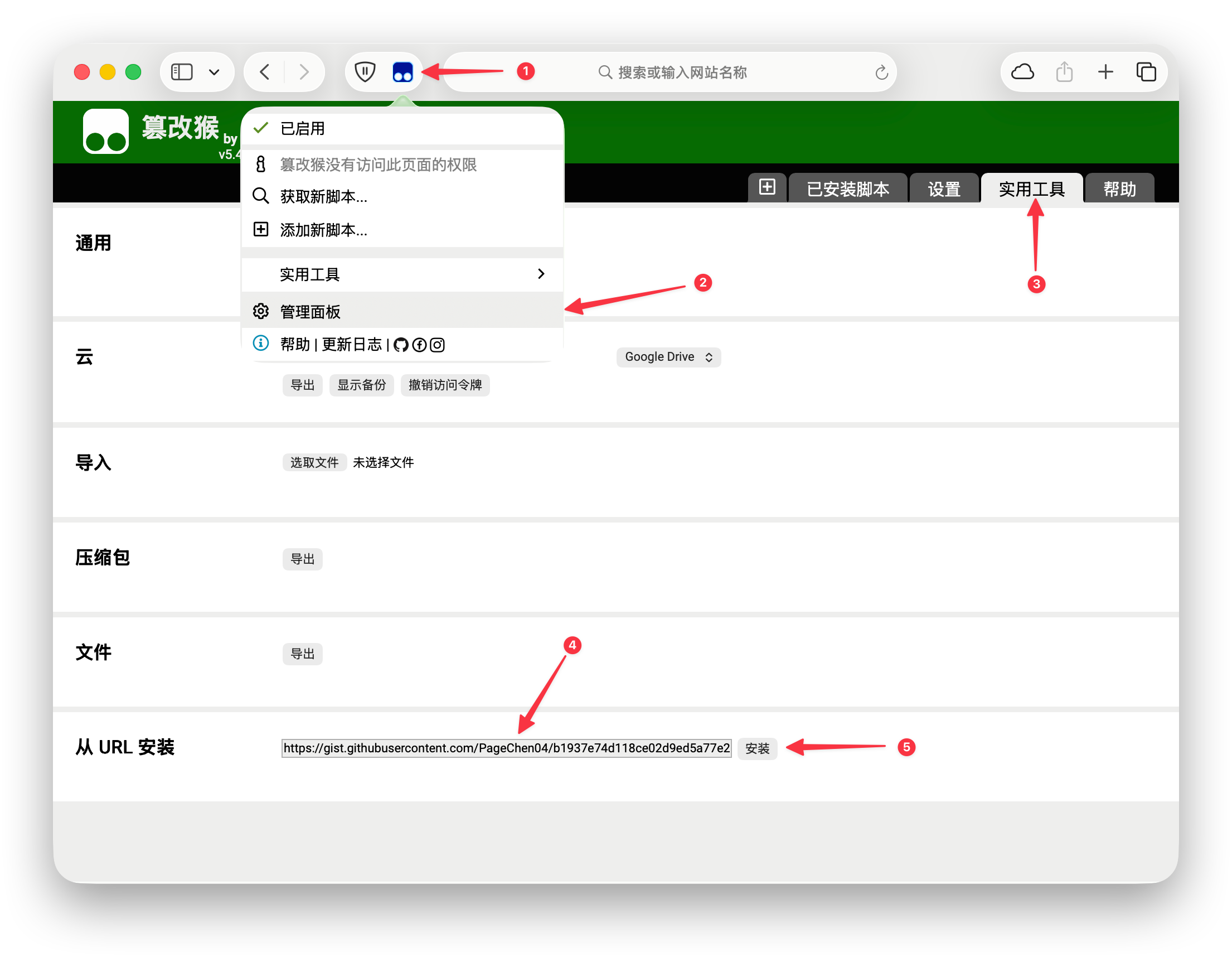Viewport: 1232px width, 967px height.
Task: Select 管理面板 in popup menu
Action: click(x=310, y=311)
